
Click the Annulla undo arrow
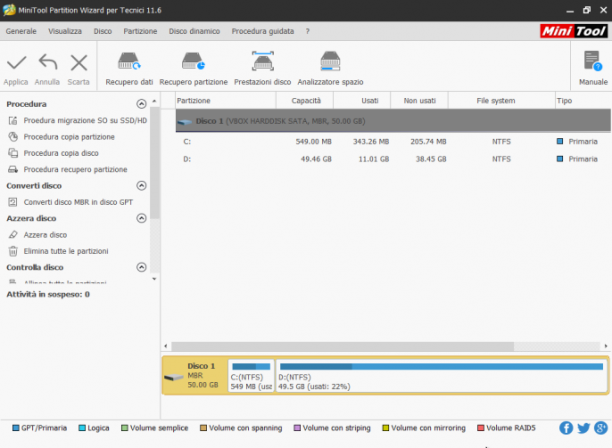(48, 62)
